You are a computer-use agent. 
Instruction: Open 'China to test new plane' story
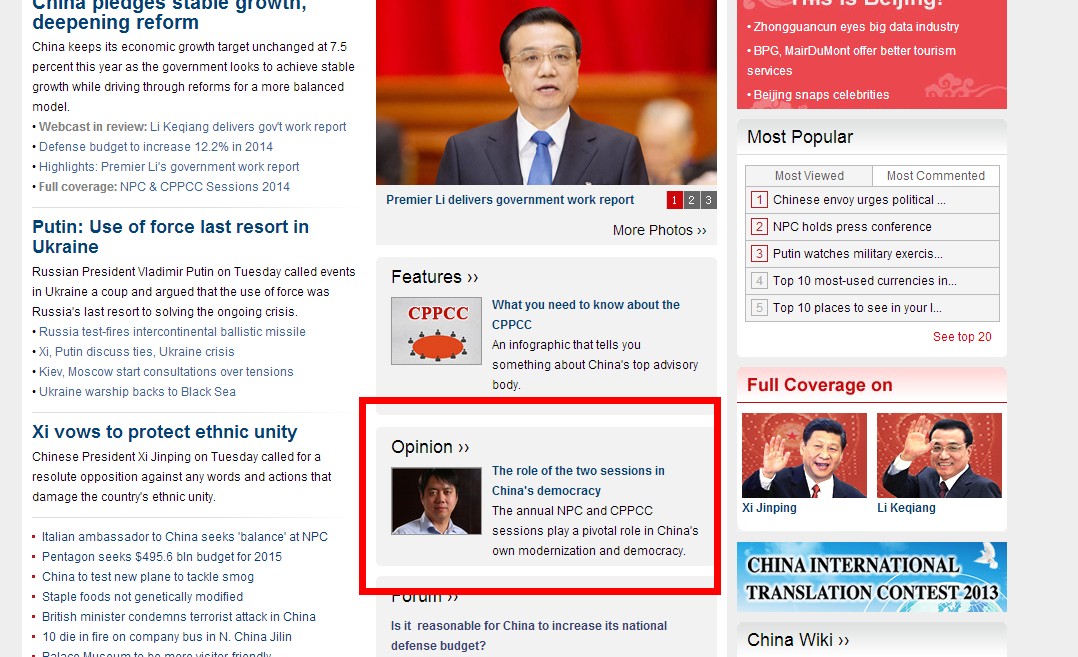[148, 577]
